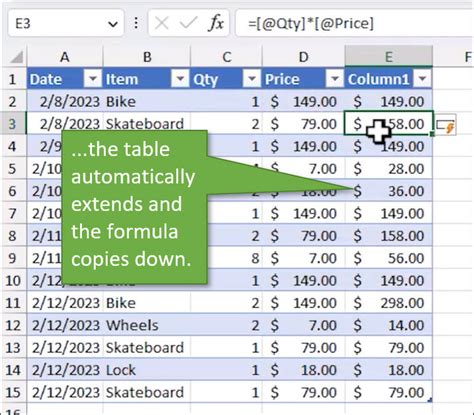Click the 14.00 total in row 12

point(389,325)
